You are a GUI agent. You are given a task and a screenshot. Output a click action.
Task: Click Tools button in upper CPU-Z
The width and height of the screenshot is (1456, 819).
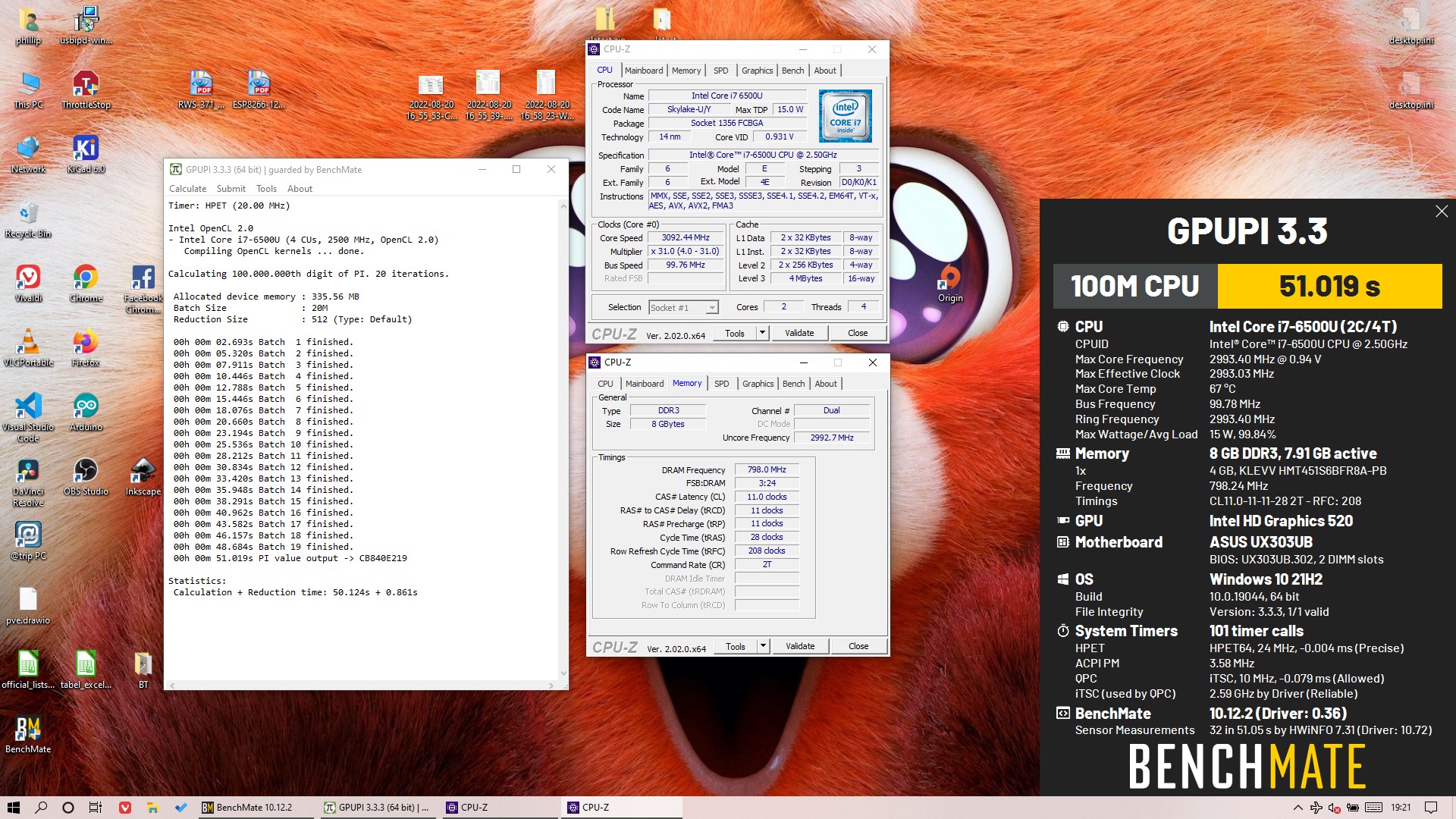735,333
